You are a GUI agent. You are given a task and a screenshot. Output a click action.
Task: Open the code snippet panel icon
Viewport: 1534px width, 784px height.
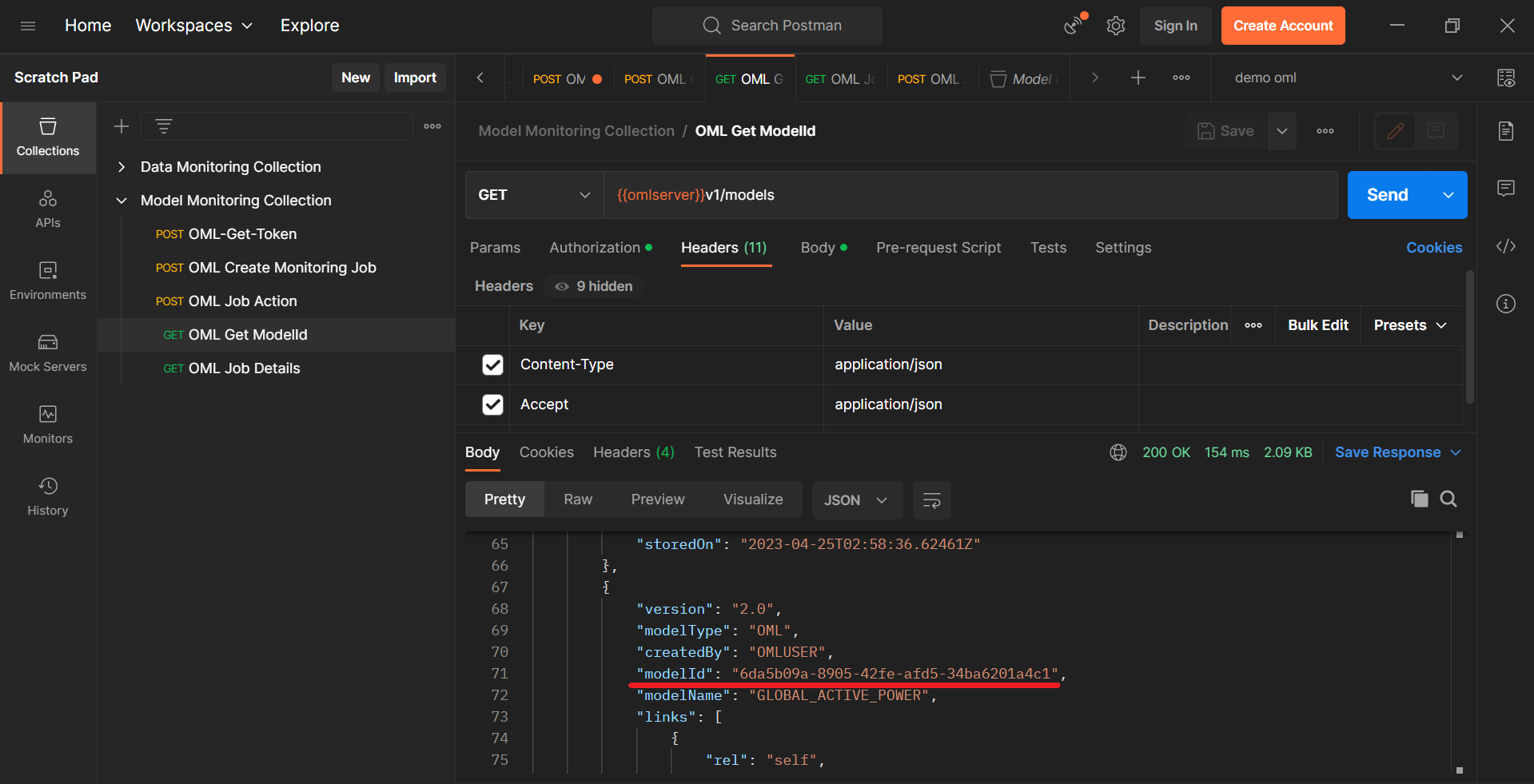pyautogui.click(x=1506, y=246)
